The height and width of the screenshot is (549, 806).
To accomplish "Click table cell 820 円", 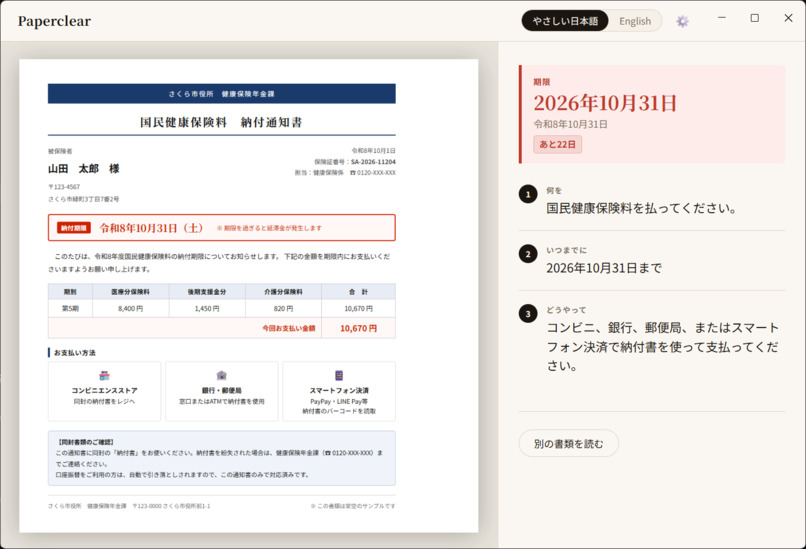I will tap(283, 308).
